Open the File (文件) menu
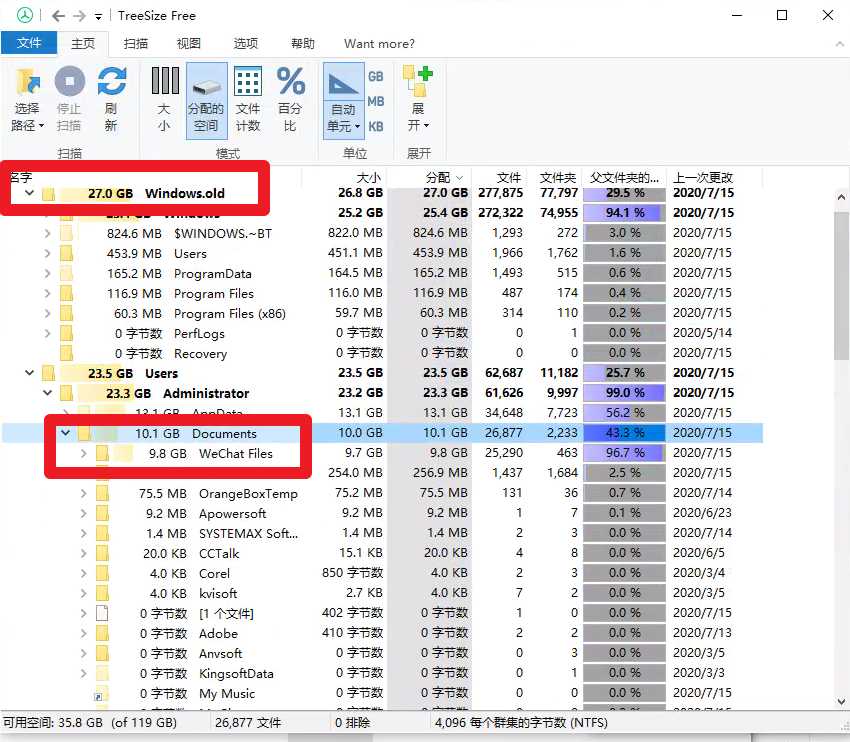Image resolution: width=850 pixels, height=742 pixels. pyautogui.click(x=29, y=43)
